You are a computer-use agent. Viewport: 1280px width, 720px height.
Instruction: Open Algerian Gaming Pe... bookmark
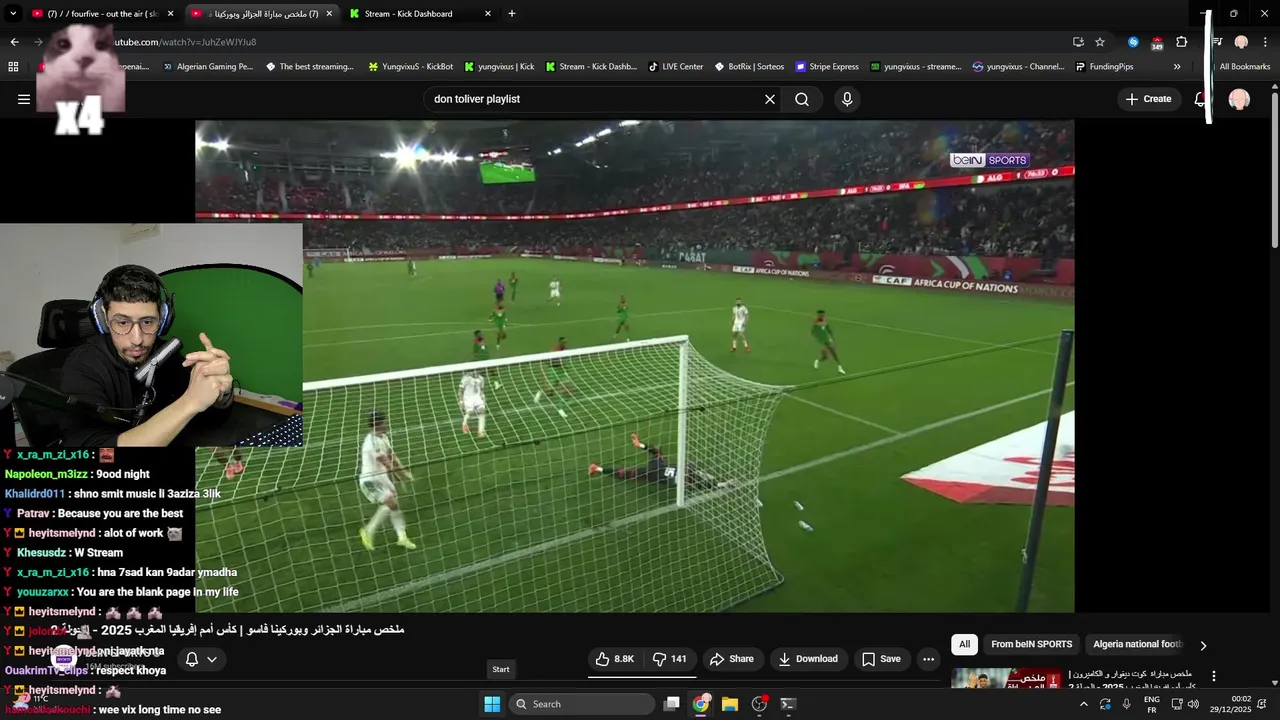click(x=208, y=67)
